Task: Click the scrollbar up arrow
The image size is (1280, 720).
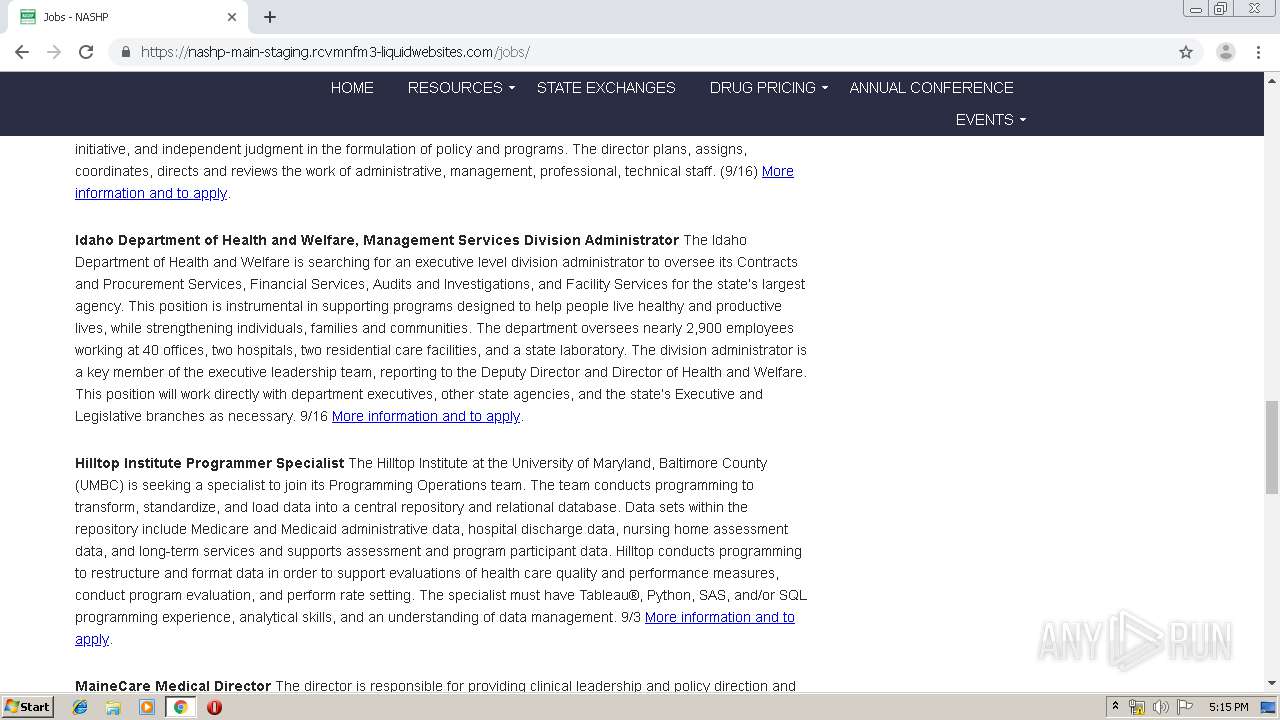Action: point(1271,79)
